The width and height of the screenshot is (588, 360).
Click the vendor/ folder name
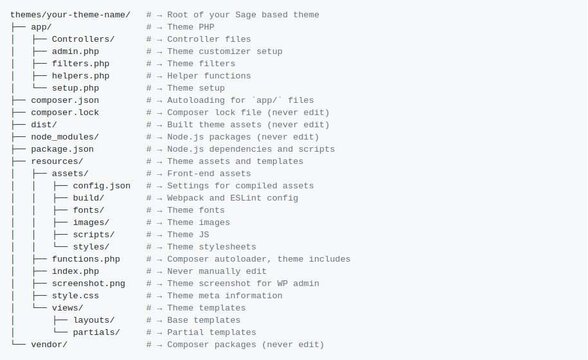coord(49,345)
